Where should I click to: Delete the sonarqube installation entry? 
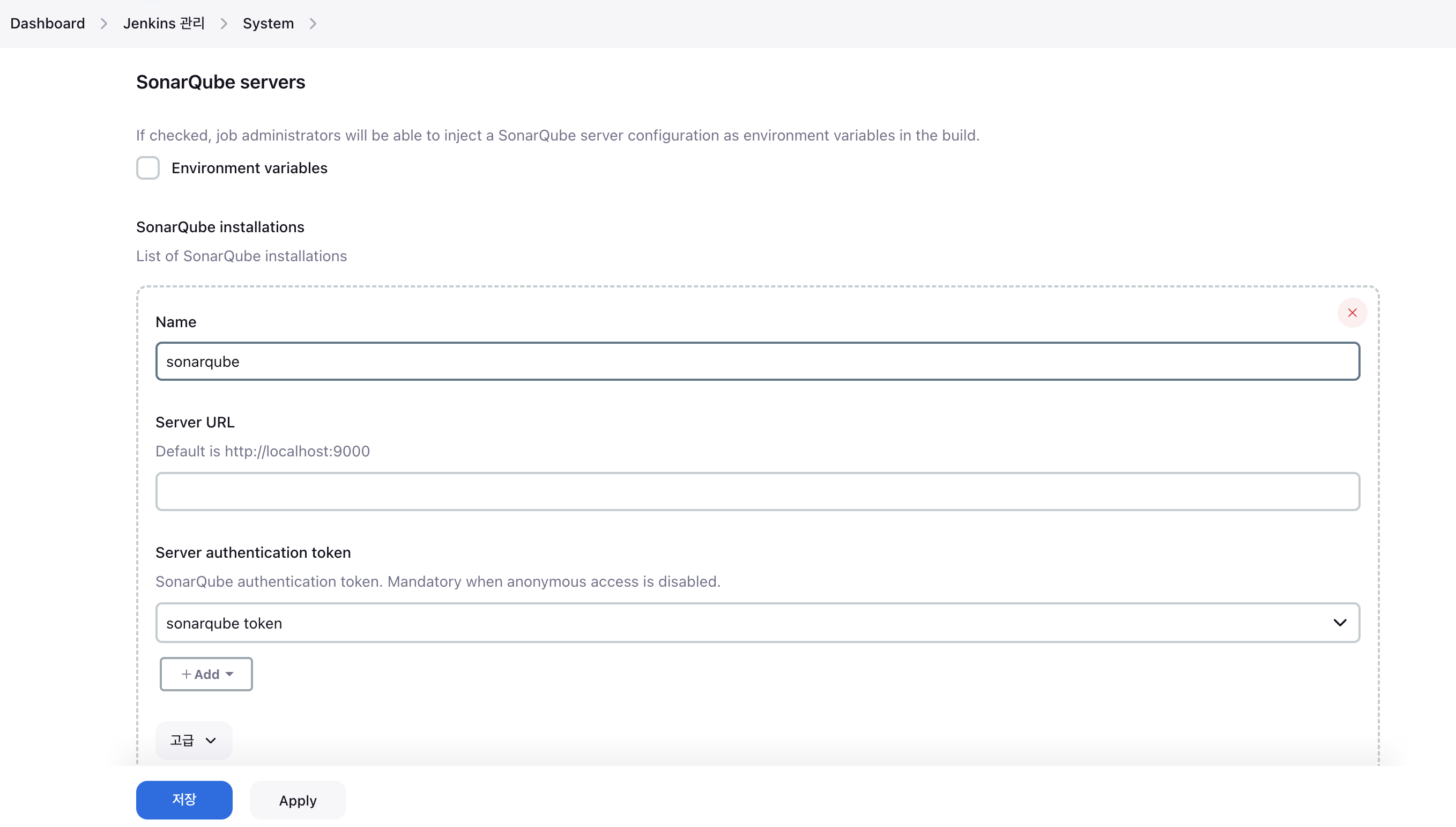1352,312
